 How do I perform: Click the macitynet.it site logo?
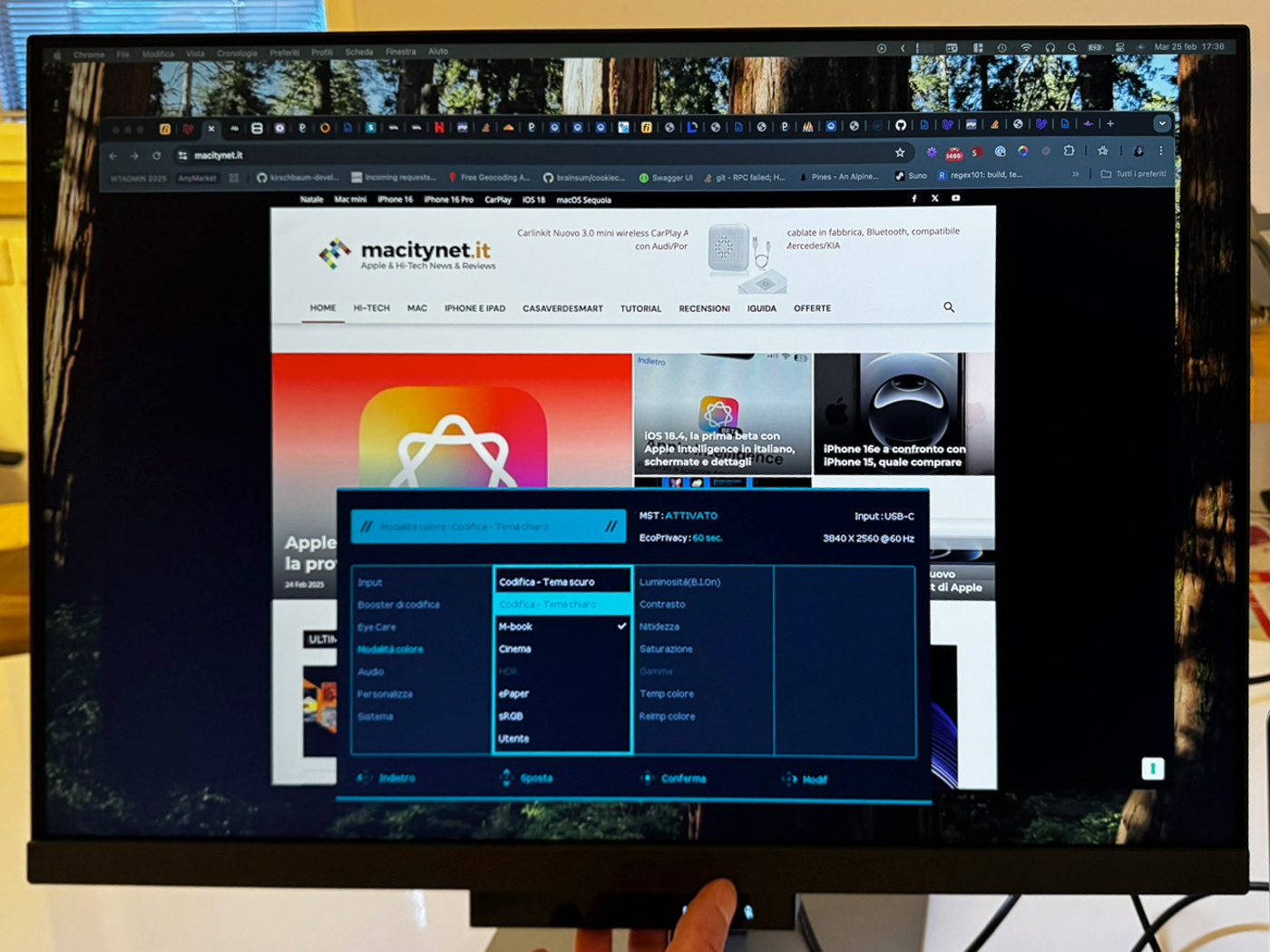click(405, 254)
